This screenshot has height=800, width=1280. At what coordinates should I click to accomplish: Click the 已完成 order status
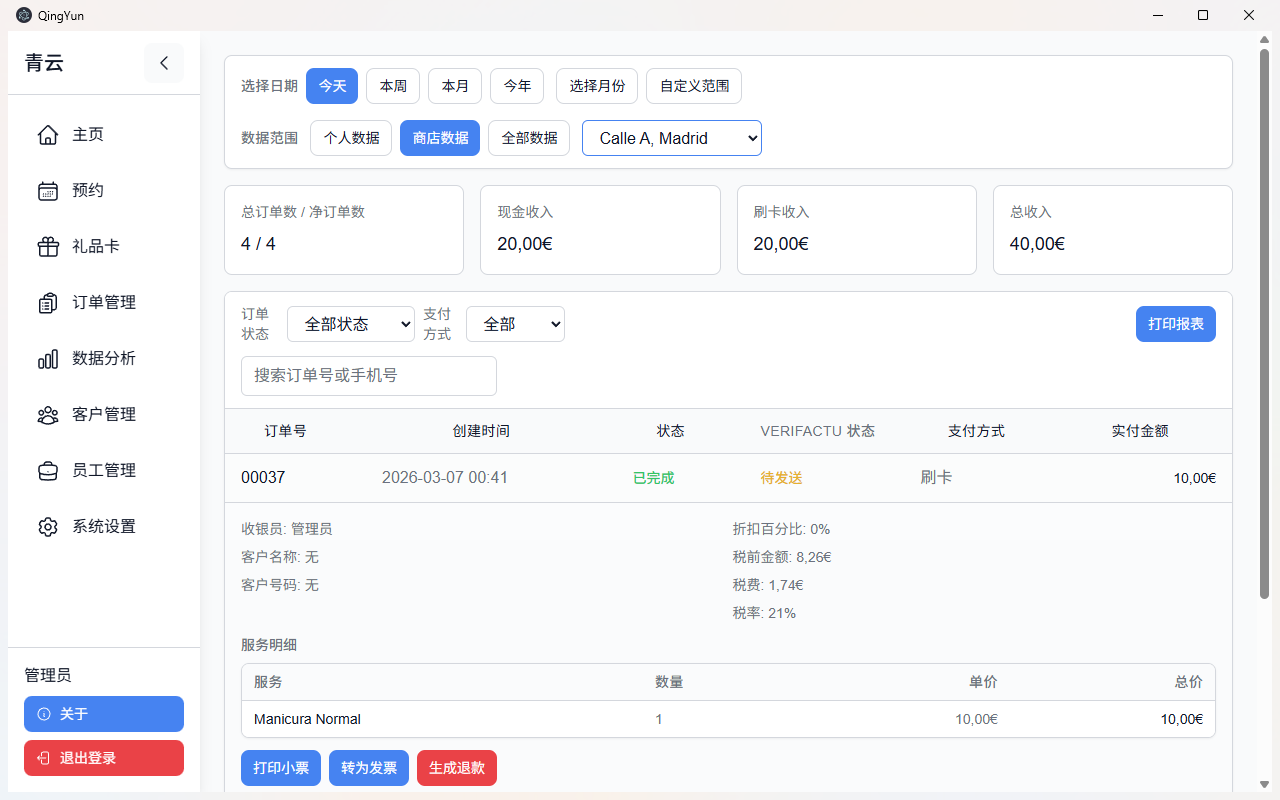[x=654, y=478]
